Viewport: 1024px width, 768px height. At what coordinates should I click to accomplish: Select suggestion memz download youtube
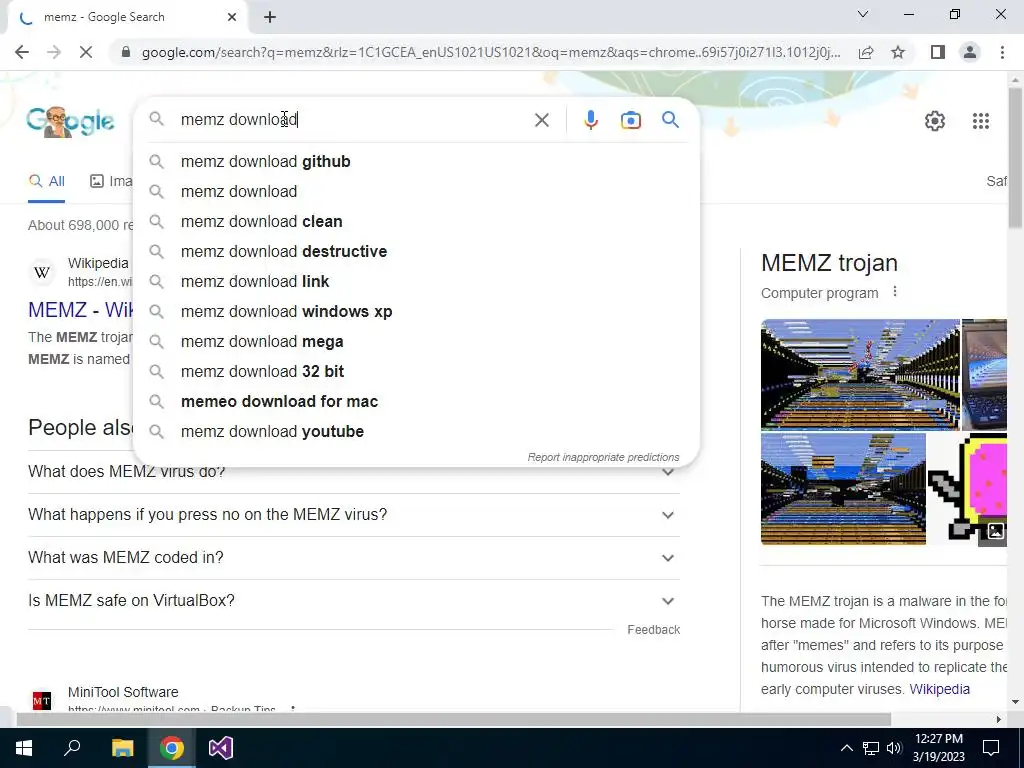point(416,432)
